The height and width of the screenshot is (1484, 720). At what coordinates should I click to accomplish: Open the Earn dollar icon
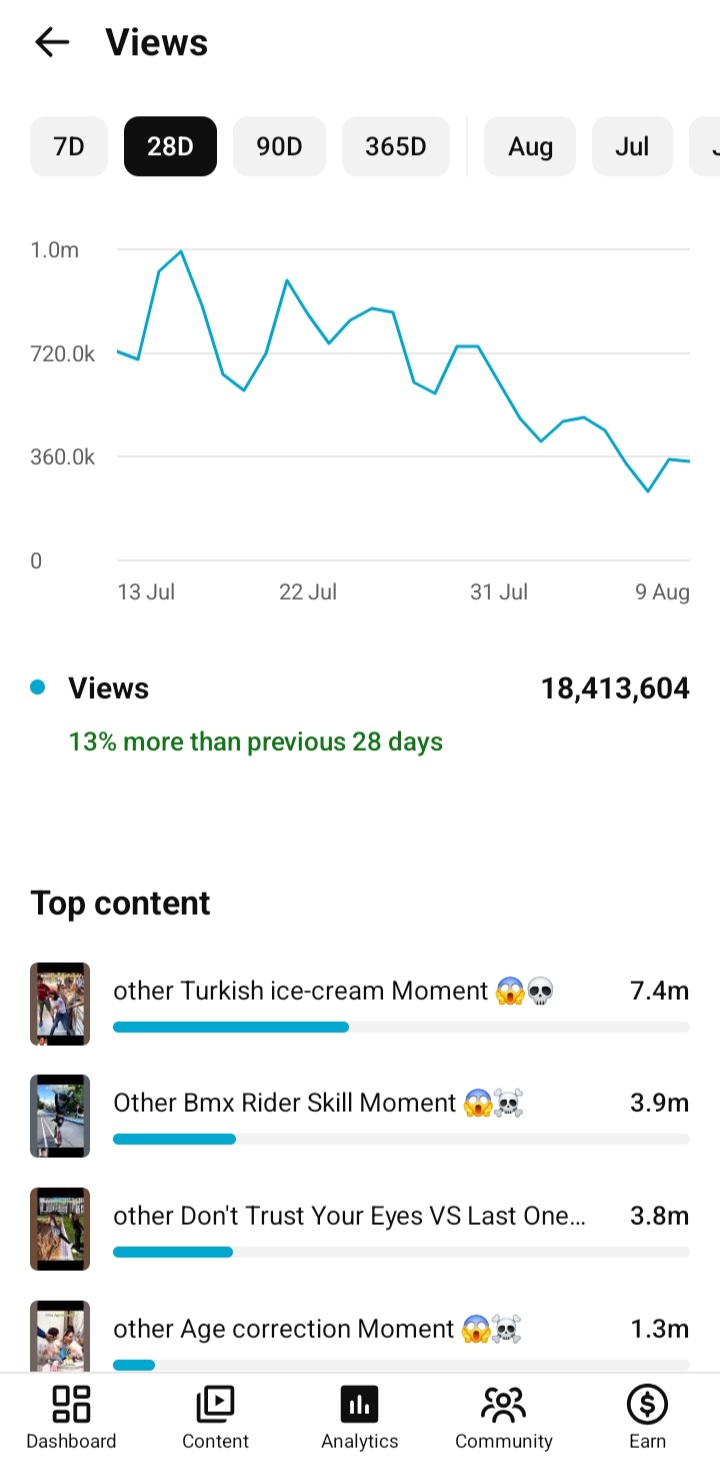[x=647, y=1404]
